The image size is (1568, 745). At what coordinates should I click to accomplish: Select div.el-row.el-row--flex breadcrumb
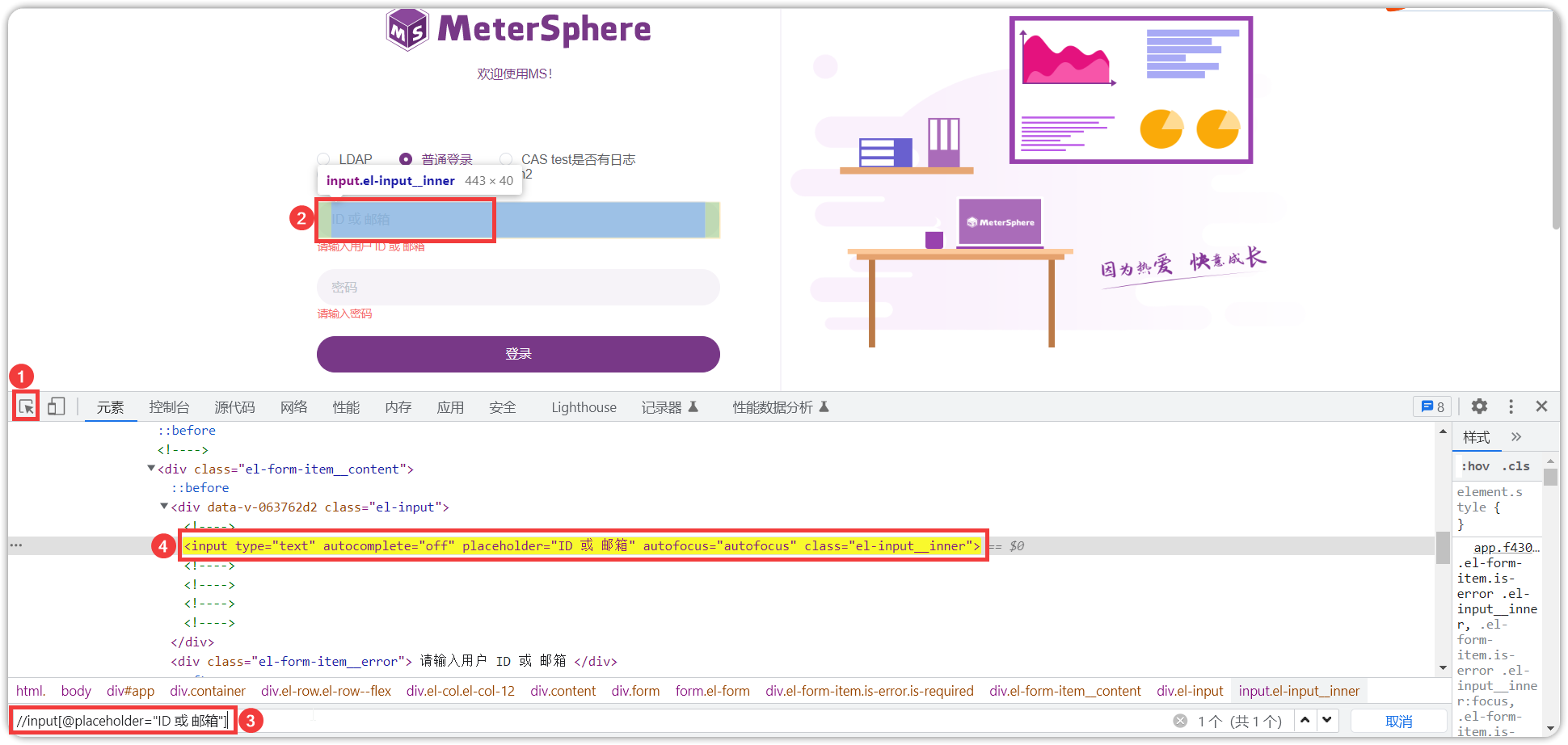[x=326, y=691]
